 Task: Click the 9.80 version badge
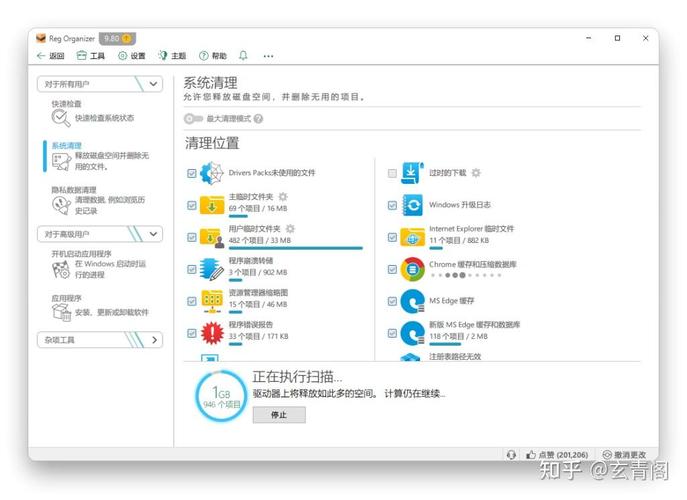(x=117, y=39)
